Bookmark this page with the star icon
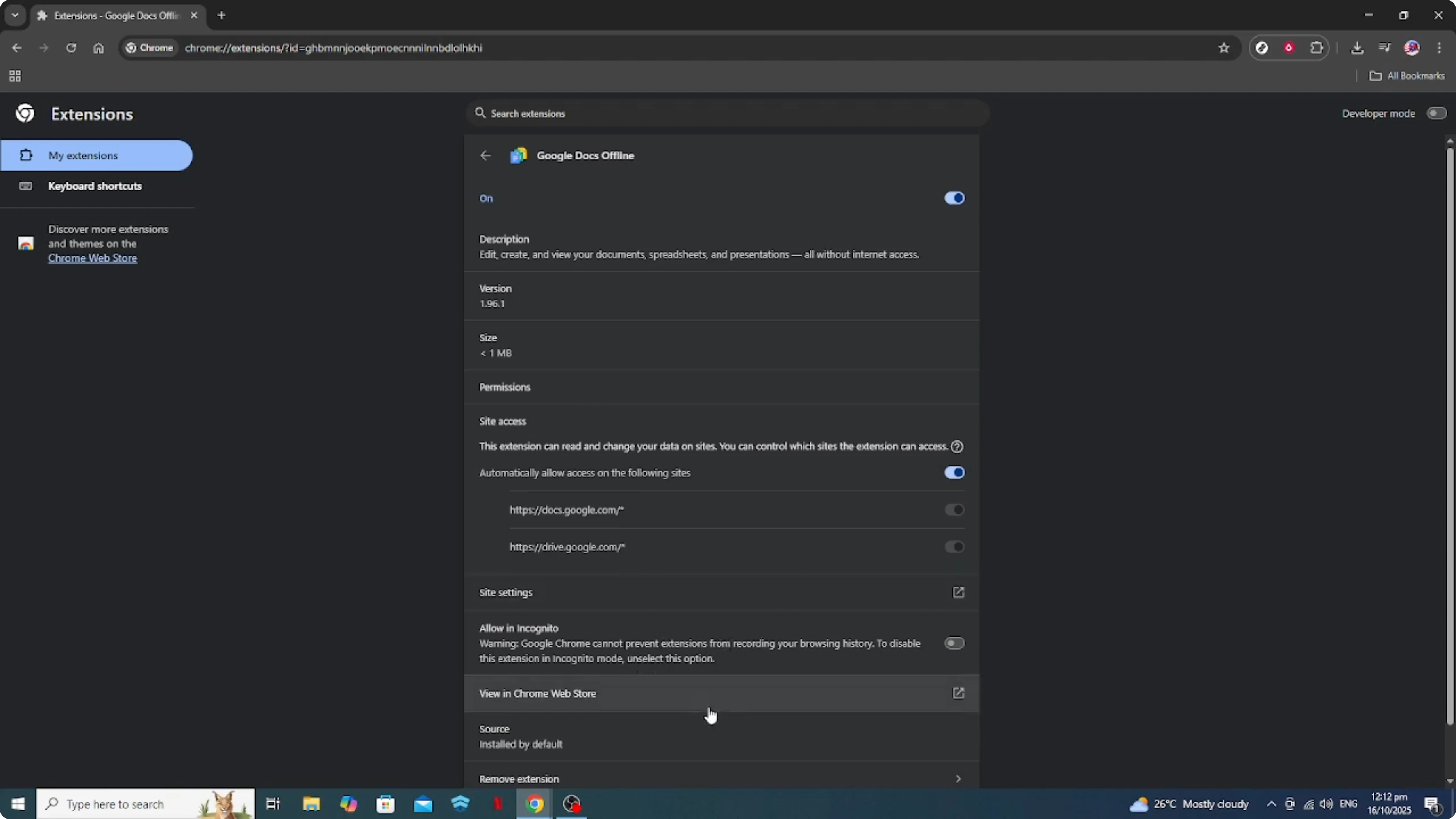1456x819 pixels. click(1224, 47)
